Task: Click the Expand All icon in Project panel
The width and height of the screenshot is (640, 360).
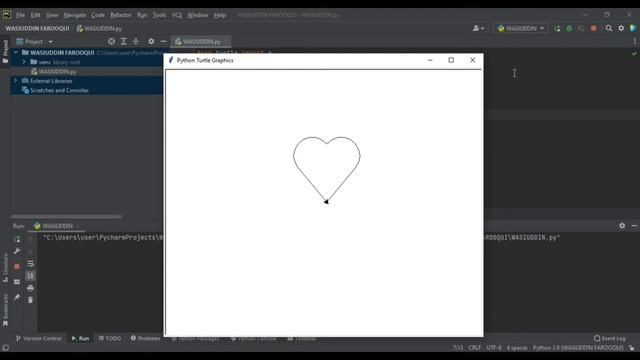Action: click(x=124, y=41)
